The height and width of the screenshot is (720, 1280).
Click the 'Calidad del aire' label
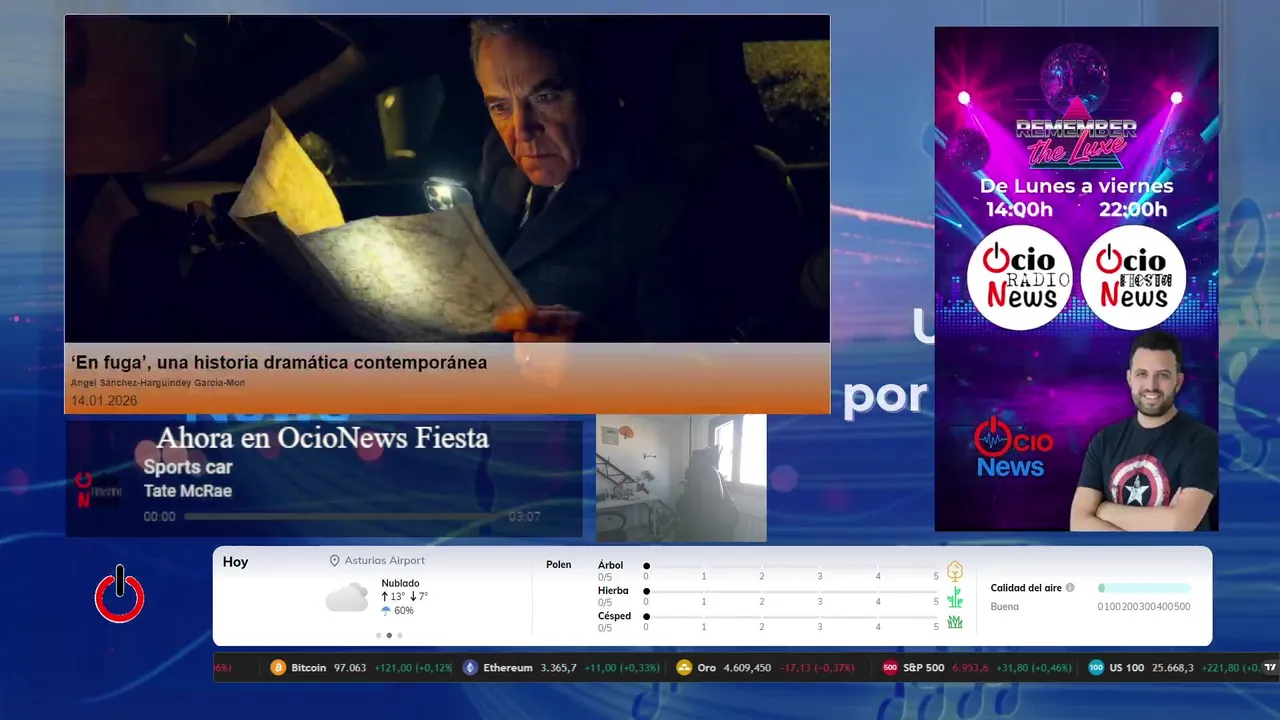[x=1026, y=588]
